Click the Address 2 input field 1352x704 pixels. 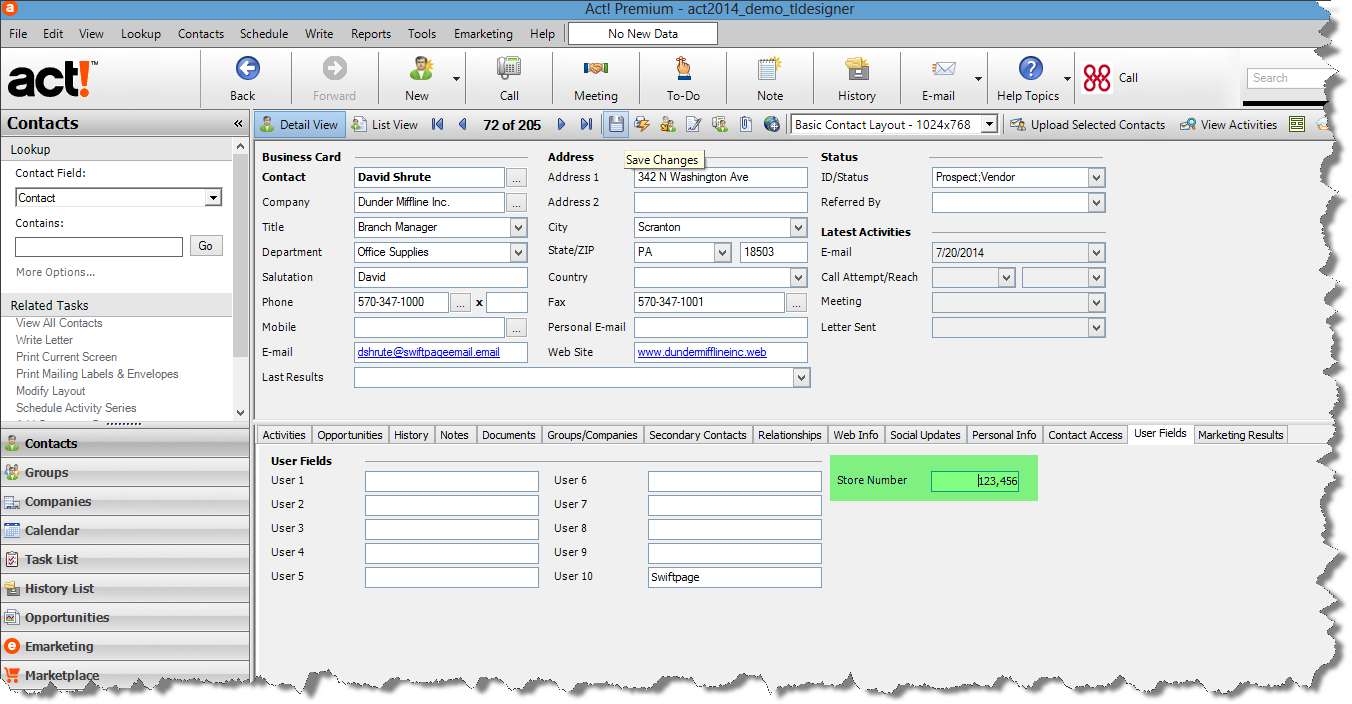coord(720,202)
